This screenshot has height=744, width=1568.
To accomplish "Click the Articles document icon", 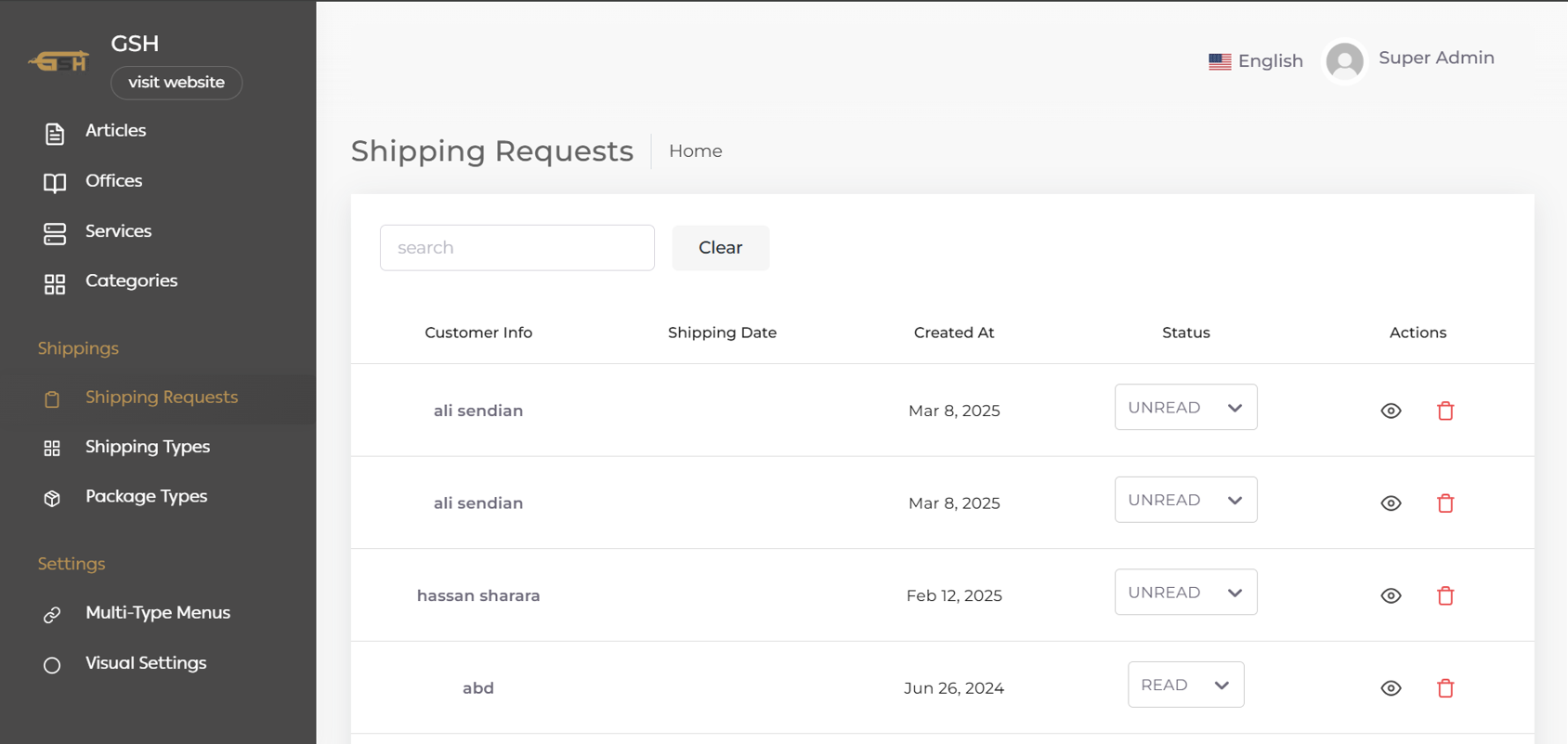I will coord(55,134).
